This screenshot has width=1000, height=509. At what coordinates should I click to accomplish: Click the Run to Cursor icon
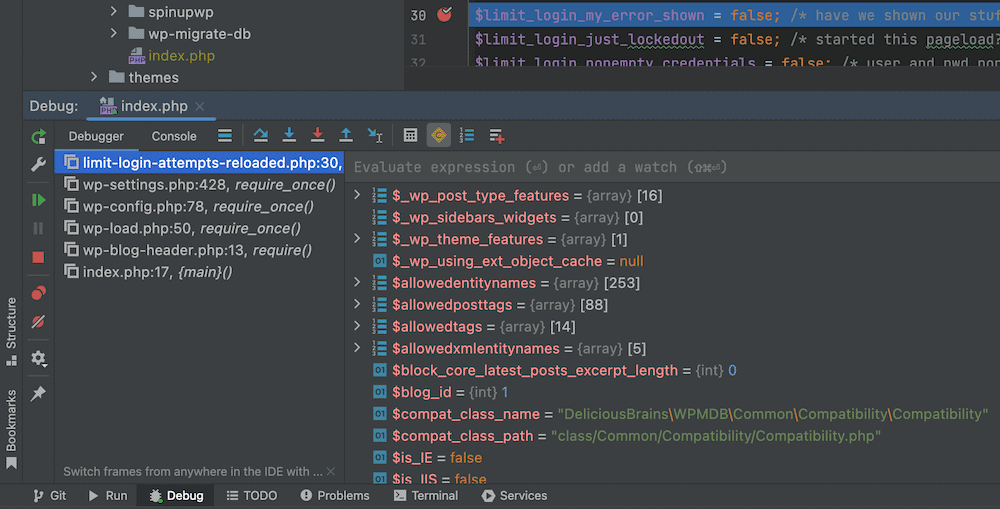375,136
